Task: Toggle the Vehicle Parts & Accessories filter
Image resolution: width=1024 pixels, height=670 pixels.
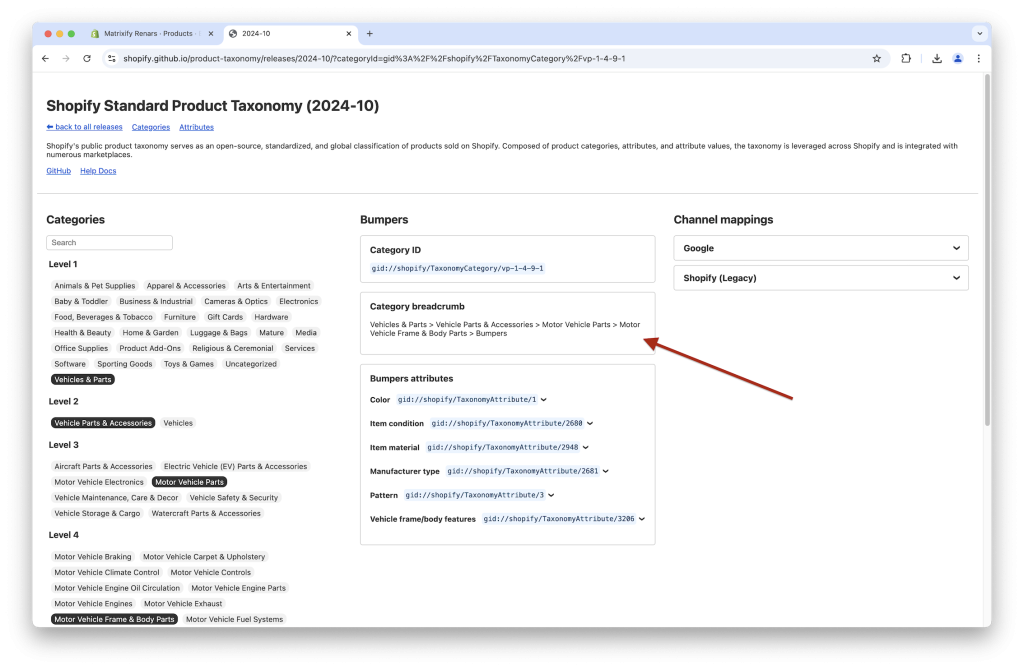Action: [101, 422]
